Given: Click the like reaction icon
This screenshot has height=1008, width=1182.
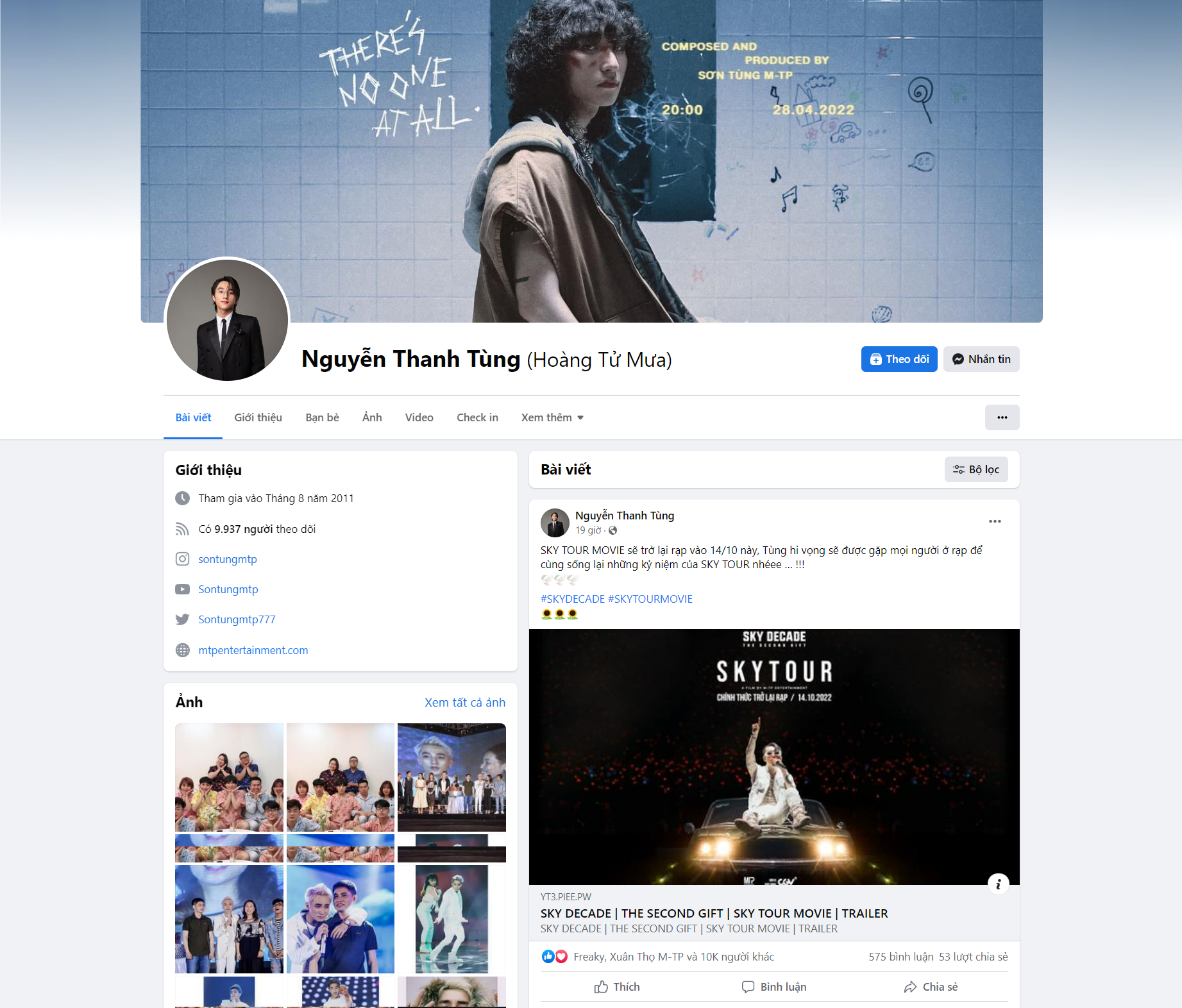Looking at the screenshot, I should 548,957.
